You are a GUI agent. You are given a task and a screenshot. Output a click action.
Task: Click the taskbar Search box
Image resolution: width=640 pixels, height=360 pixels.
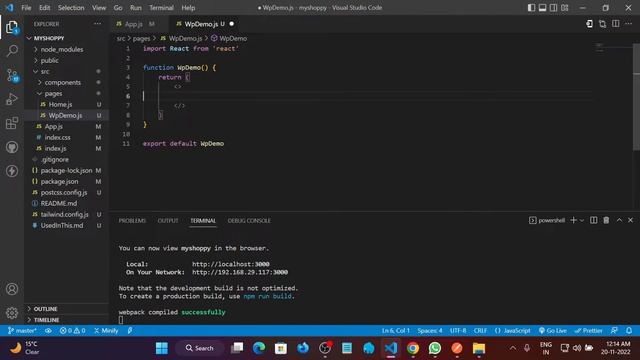pyautogui.click(x=200, y=348)
